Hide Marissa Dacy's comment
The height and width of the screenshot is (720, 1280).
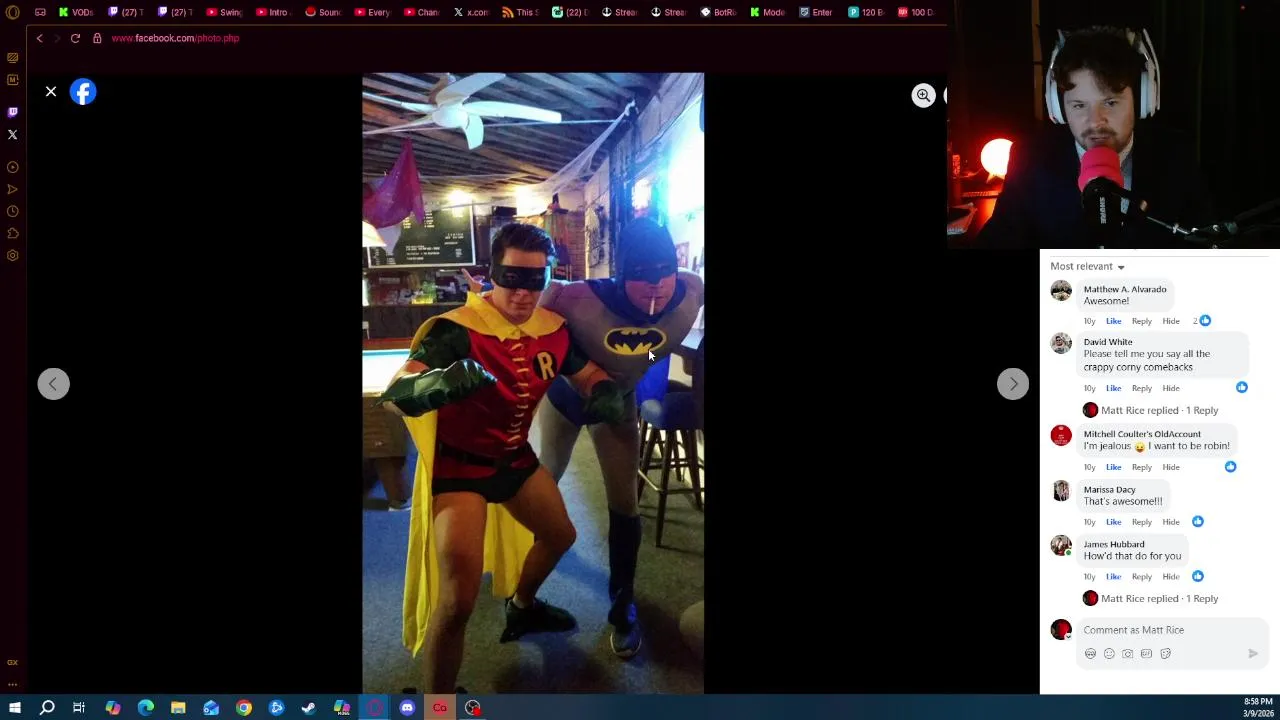(x=1171, y=522)
